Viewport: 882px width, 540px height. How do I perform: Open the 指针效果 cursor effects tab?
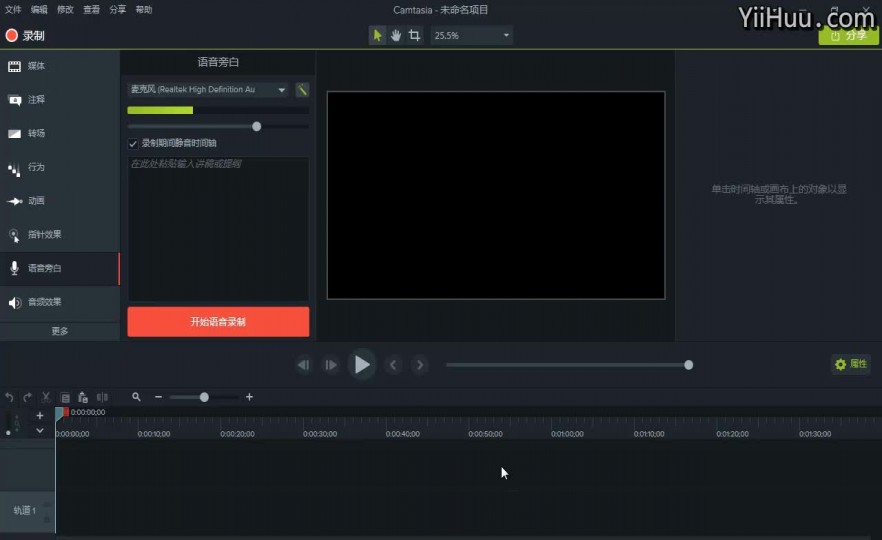pyautogui.click(x=60, y=235)
